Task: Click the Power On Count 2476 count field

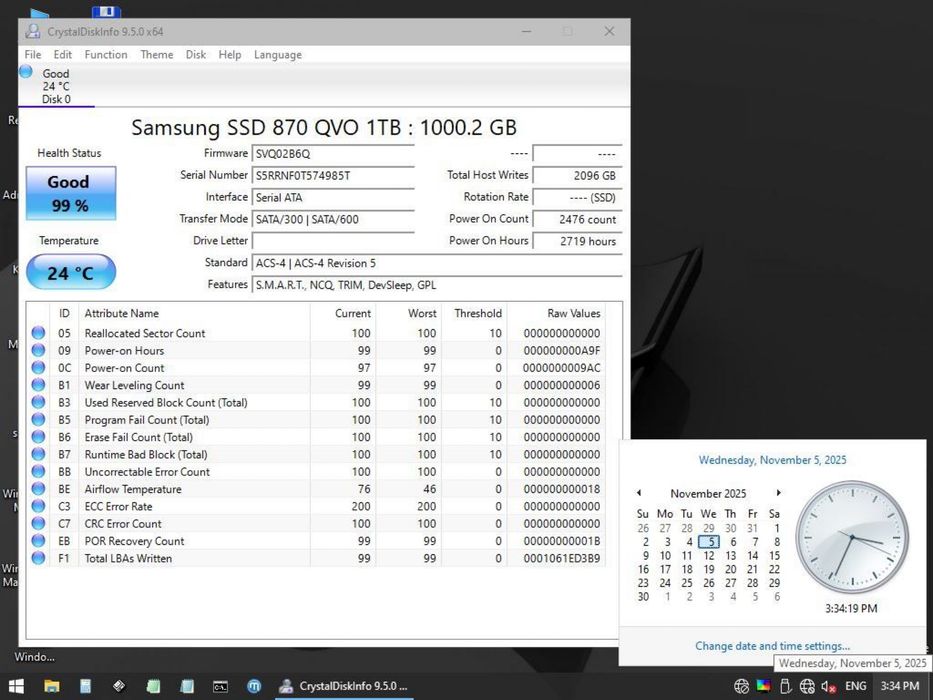Action: click(577, 219)
